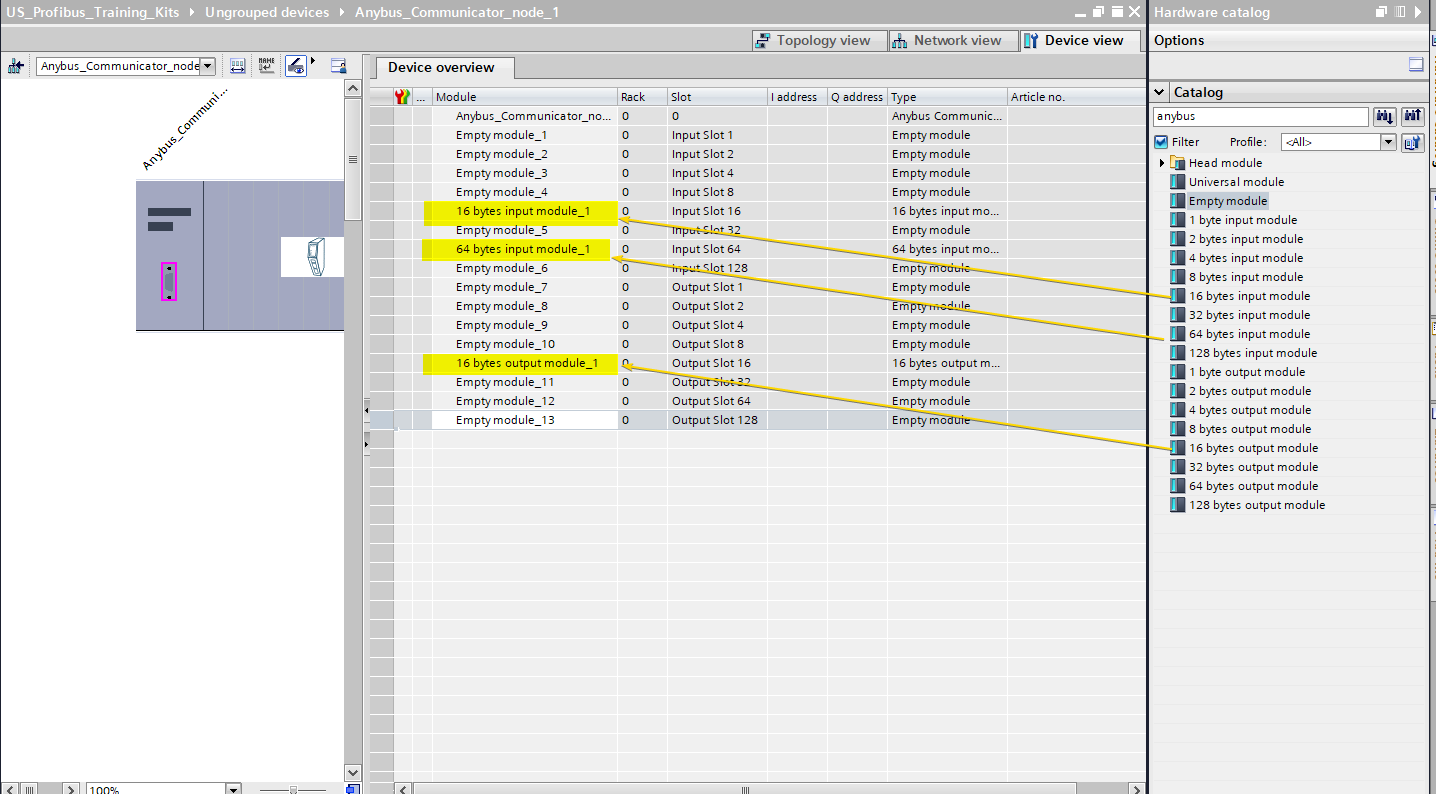Select the Empty module_13 cell
The height and width of the screenshot is (794, 1436).
(524, 420)
